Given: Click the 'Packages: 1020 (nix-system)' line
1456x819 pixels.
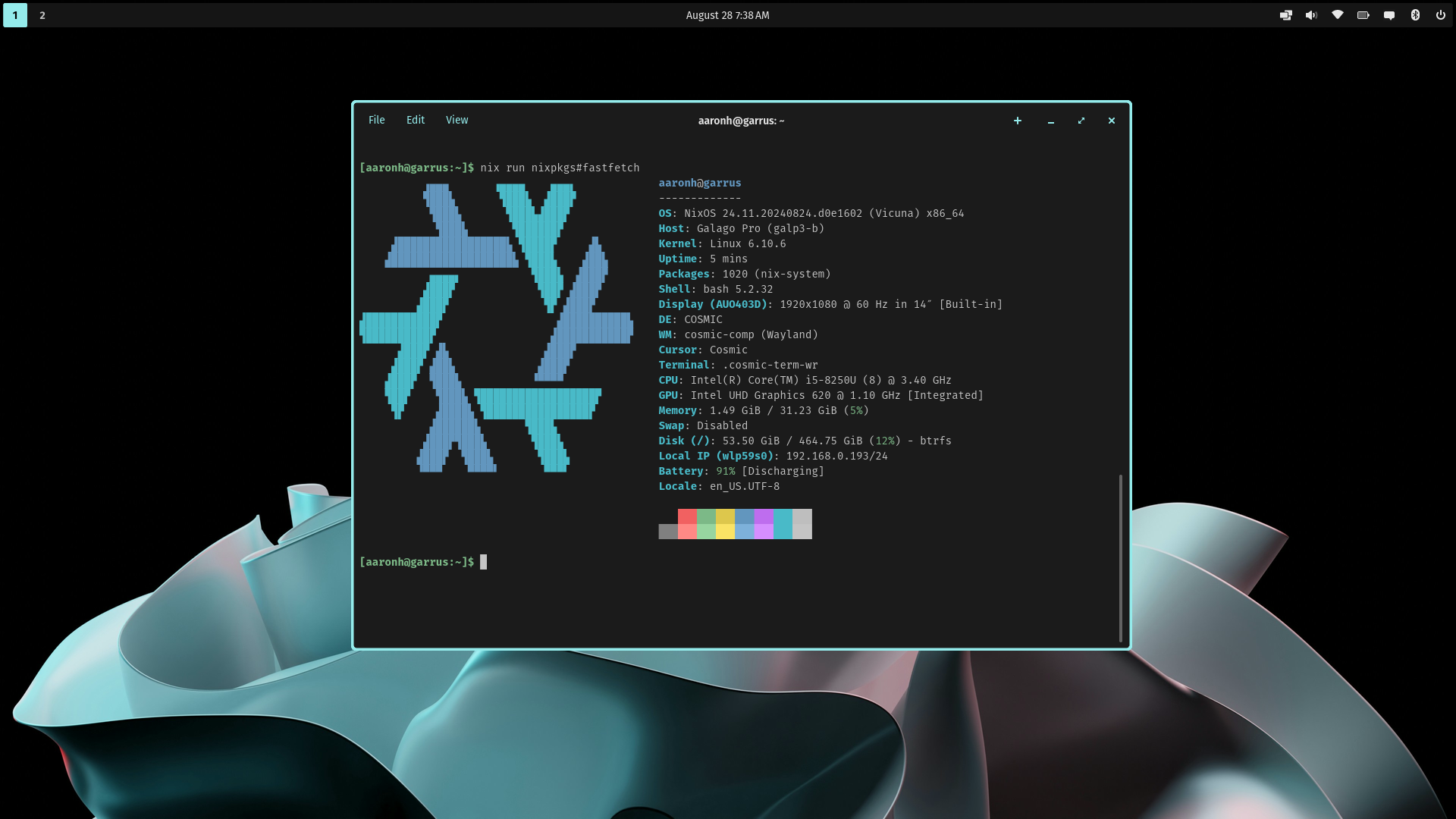Looking at the screenshot, I should pyautogui.click(x=745, y=274).
